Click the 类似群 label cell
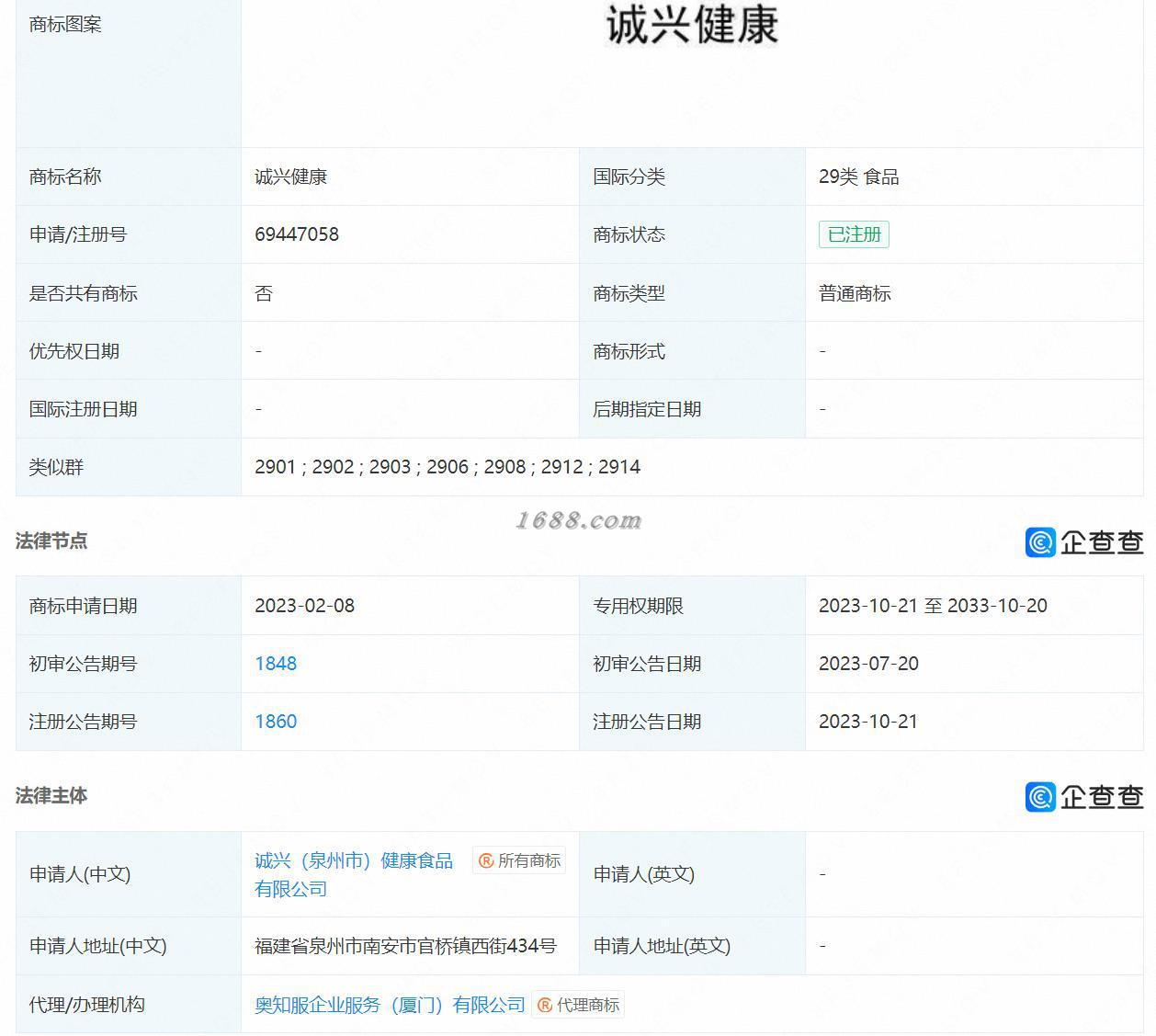 pos(129,467)
